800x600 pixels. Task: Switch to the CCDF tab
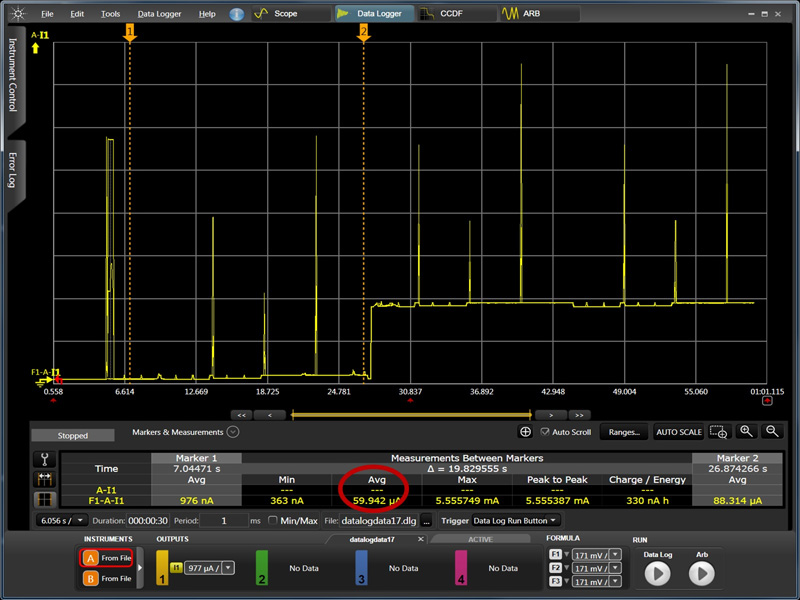pos(457,14)
